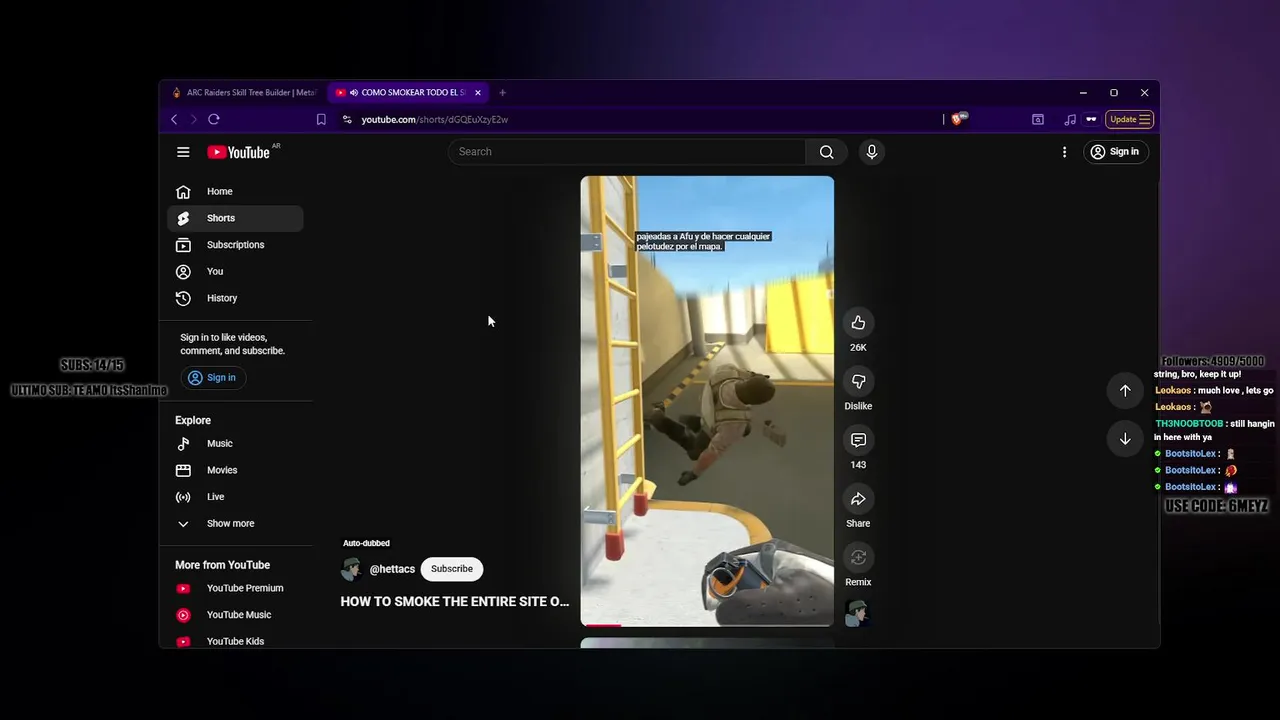Like the short with thumbs-up
1280x720 pixels.
click(x=858, y=323)
